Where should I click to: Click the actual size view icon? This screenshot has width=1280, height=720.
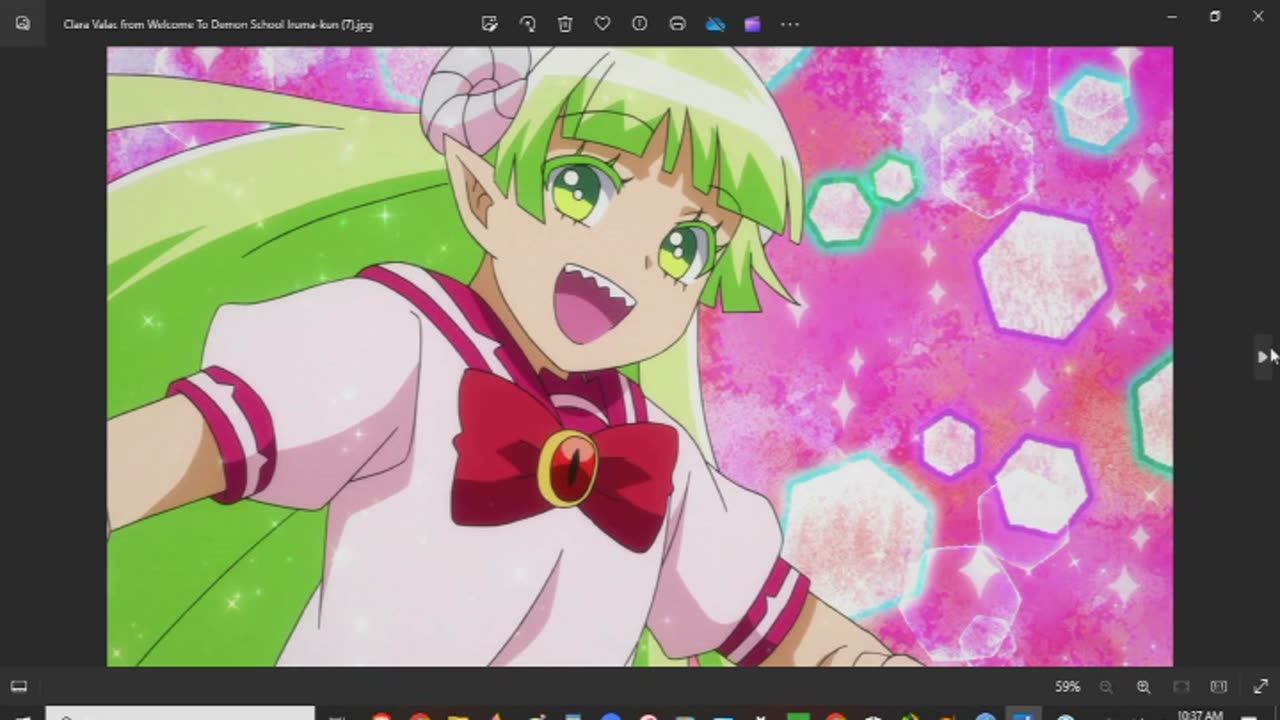(1218, 687)
